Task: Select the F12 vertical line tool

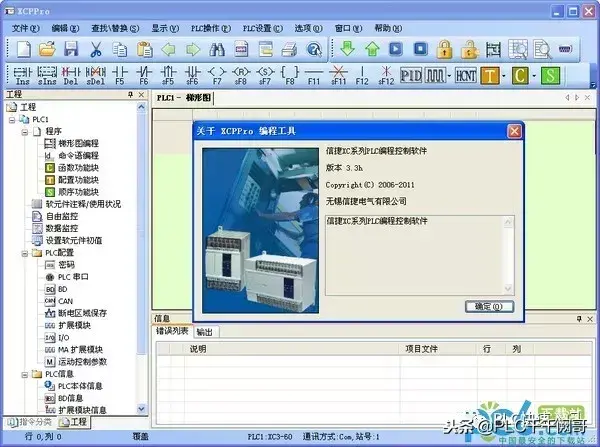Action: 362,76
